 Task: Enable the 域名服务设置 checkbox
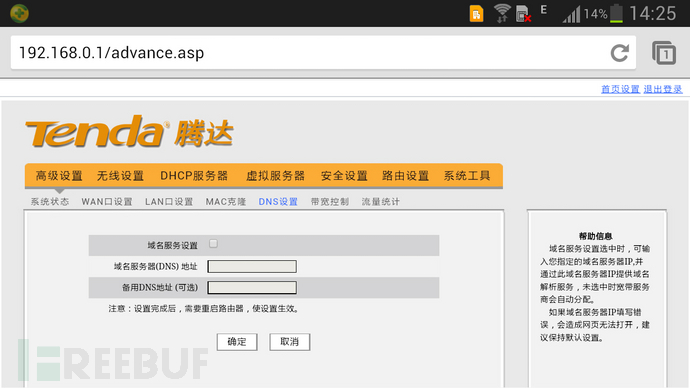click(213, 244)
